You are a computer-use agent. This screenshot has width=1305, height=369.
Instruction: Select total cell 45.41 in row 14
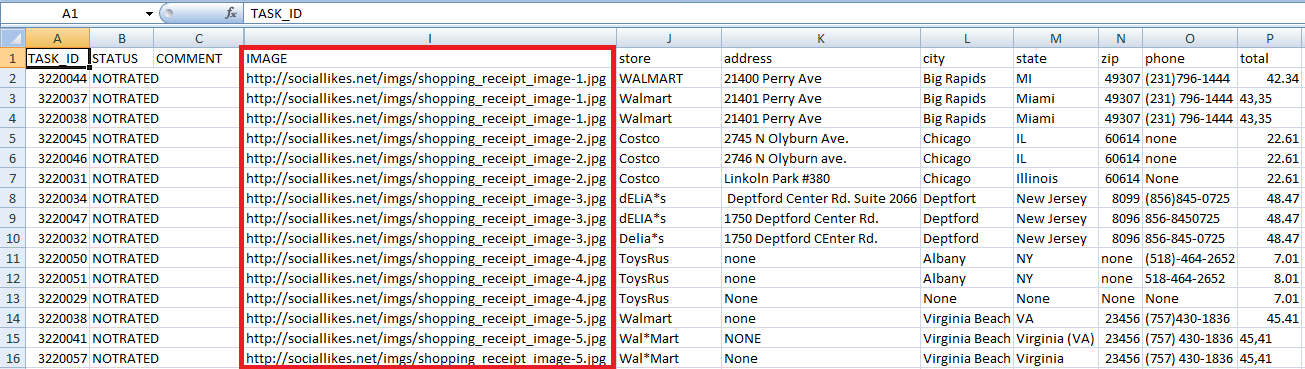pos(1271,318)
